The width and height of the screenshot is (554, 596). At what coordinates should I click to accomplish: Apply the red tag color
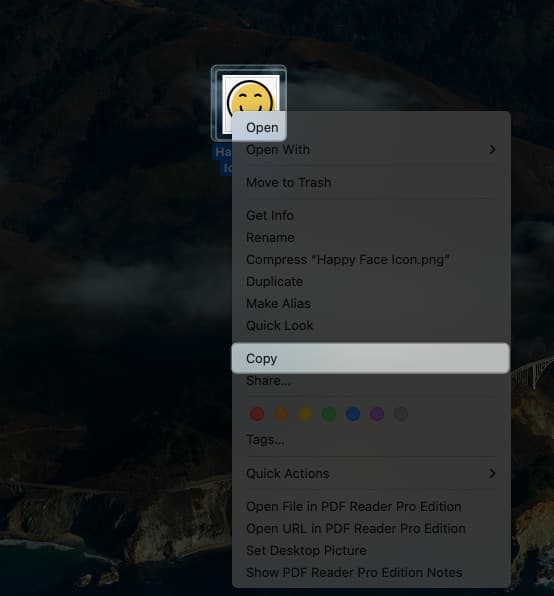(x=257, y=414)
